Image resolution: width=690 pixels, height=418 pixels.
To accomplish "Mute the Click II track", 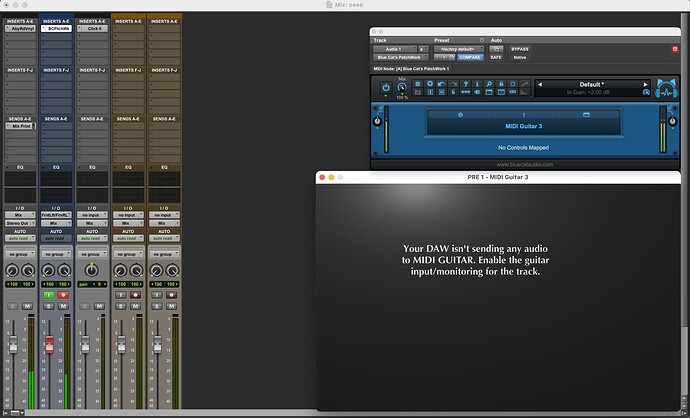I will click(x=99, y=306).
